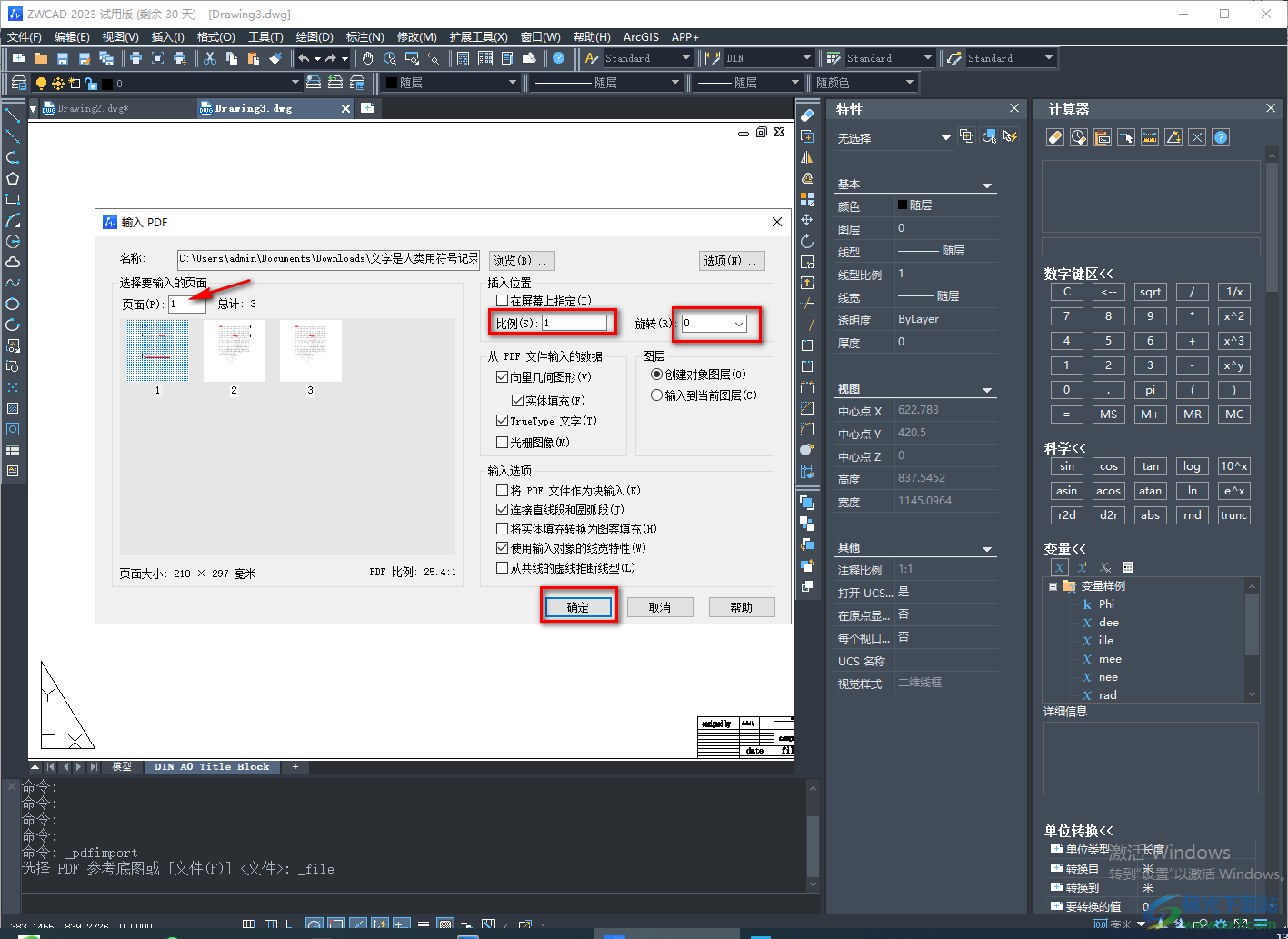Click the black layer color swatch in layer toolbar
Viewport: 1288px width, 939px height.
pyautogui.click(x=106, y=84)
